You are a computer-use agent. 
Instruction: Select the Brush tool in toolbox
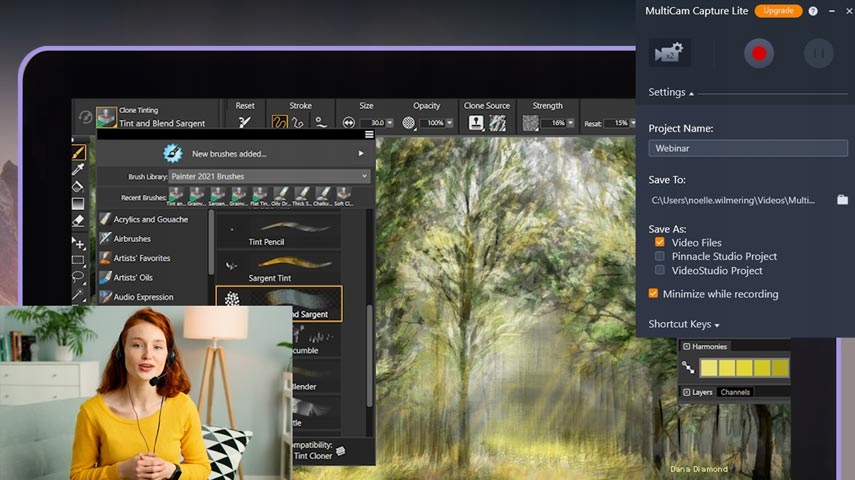click(78, 153)
